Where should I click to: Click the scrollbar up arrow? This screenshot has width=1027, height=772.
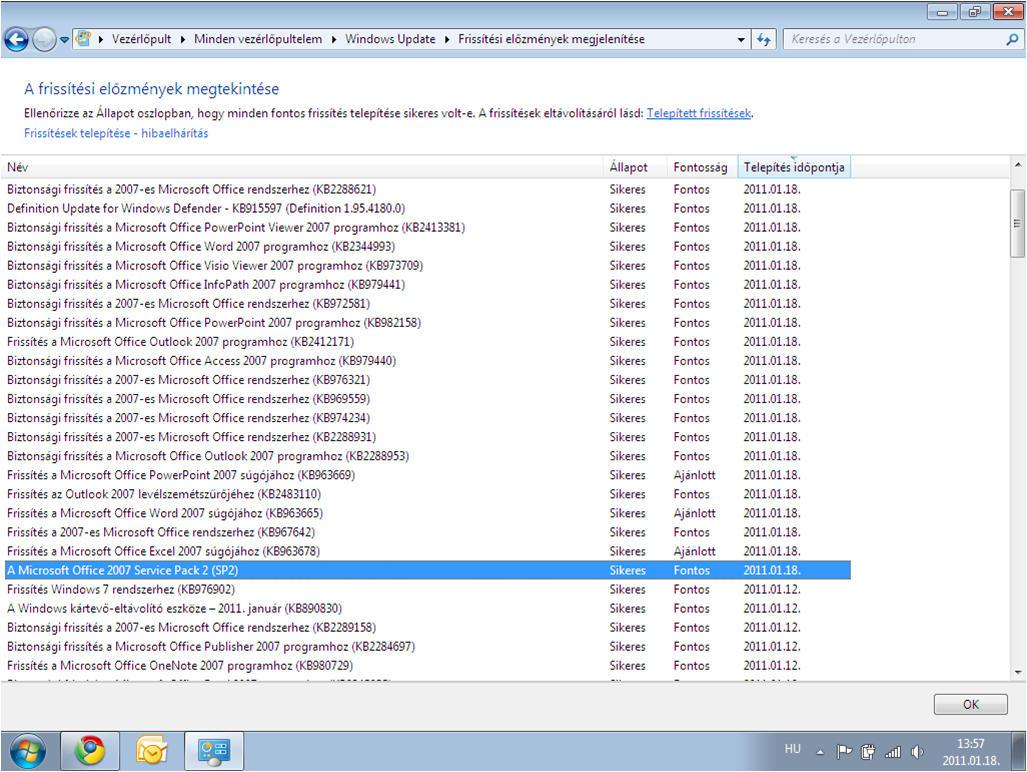(1018, 165)
